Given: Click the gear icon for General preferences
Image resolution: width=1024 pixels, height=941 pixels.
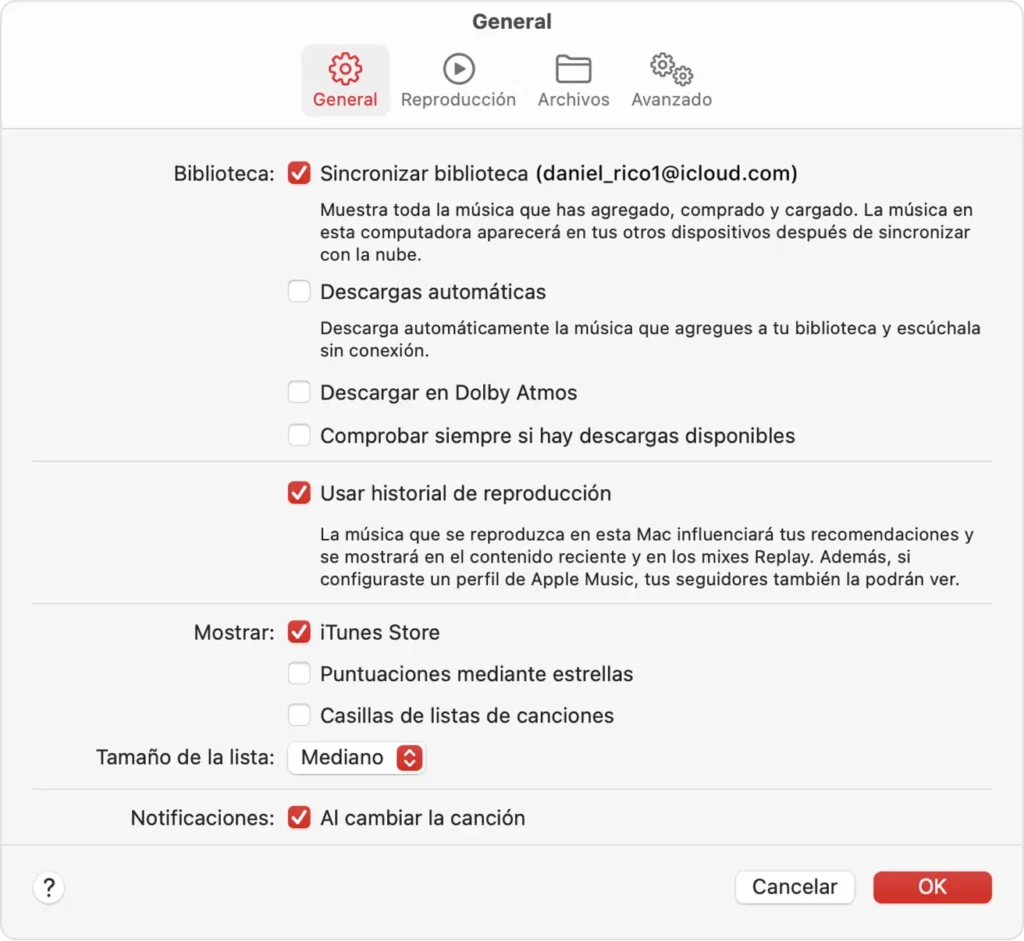Looking at the screenshot, I should pyautogui.click(x=345, y=69).
